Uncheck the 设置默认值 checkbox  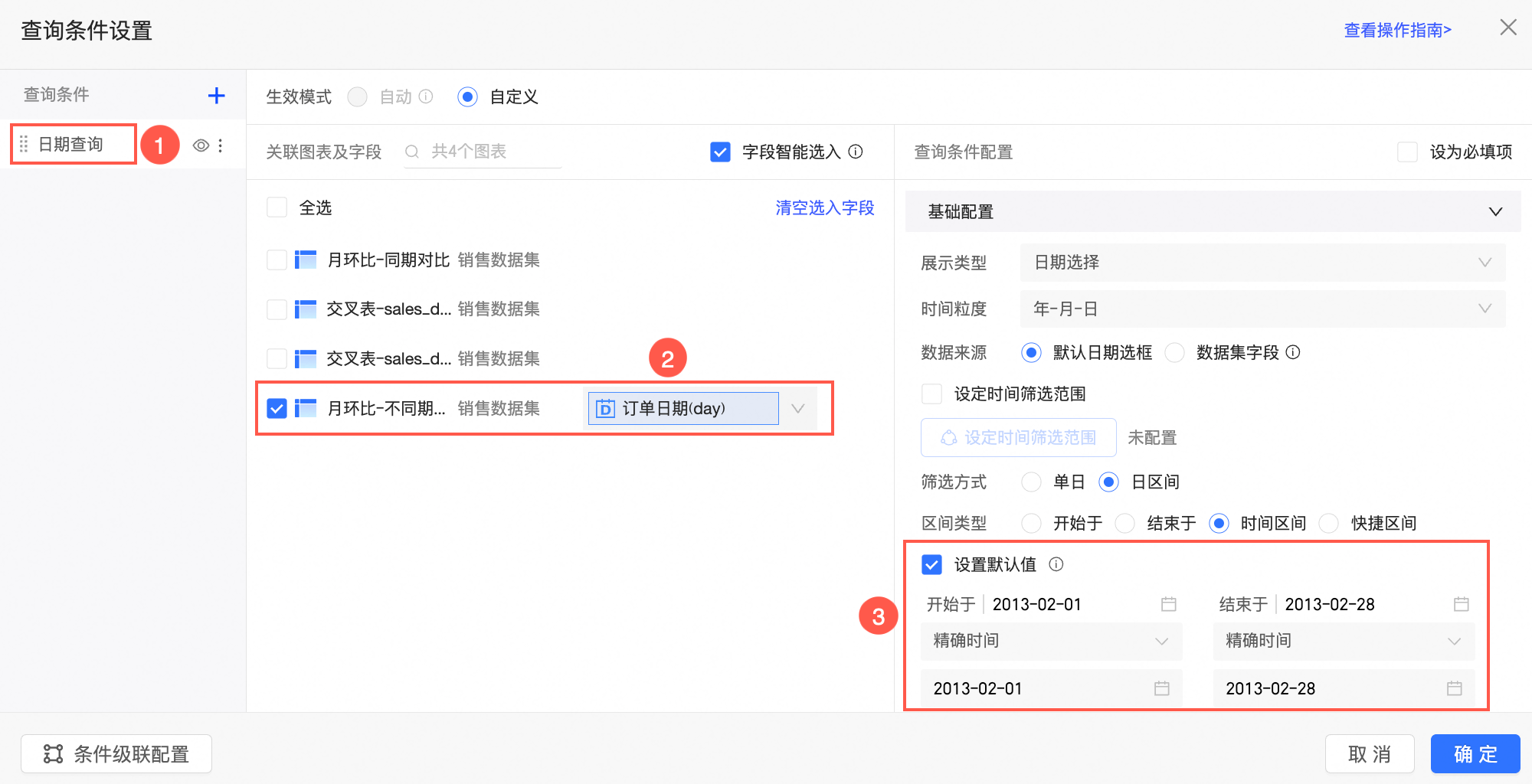coord(931,564)
